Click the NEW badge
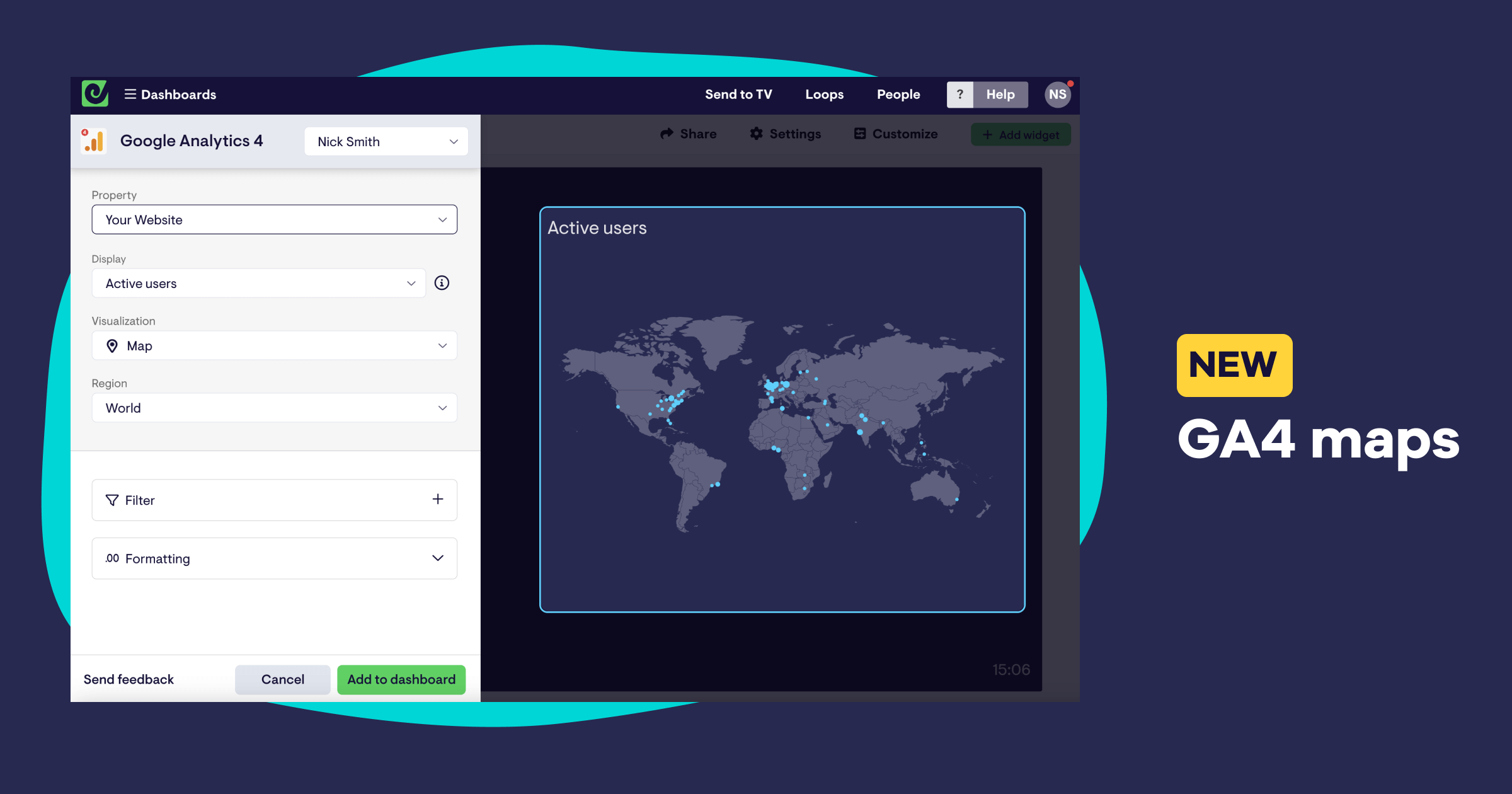 (1234, 365)
